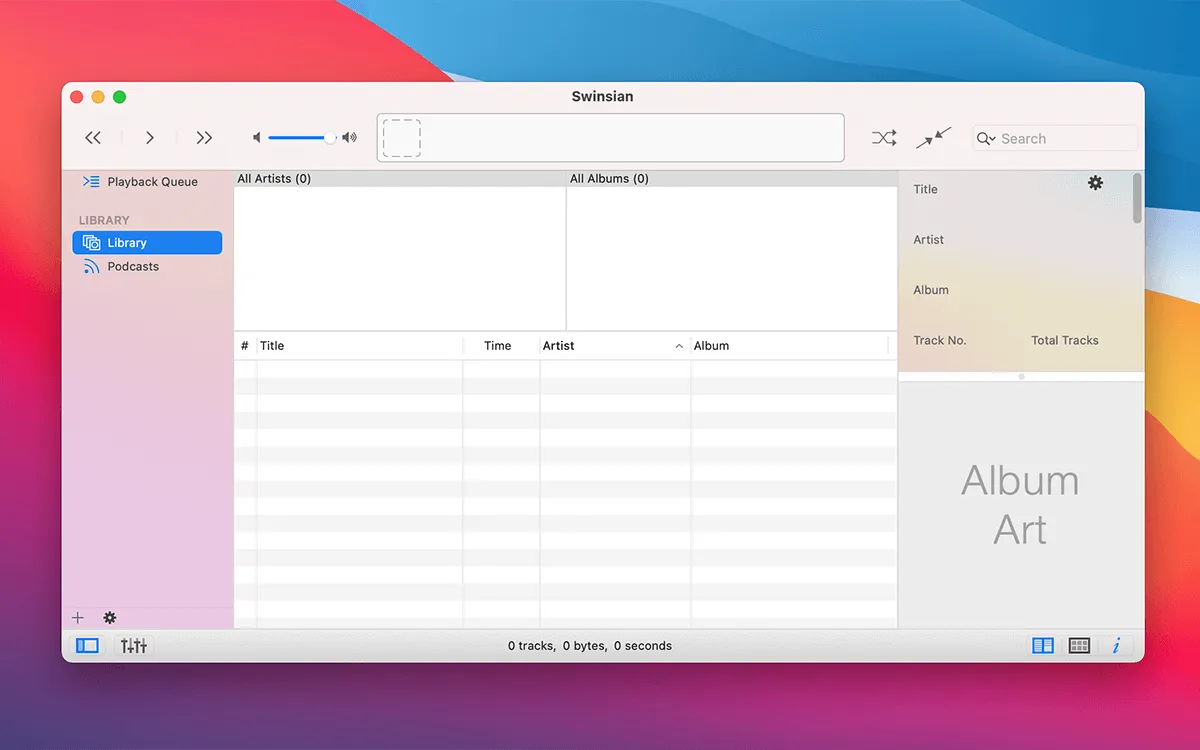Open the search options magnifier dropdown

pyautogui.click(x=986, y=139)
